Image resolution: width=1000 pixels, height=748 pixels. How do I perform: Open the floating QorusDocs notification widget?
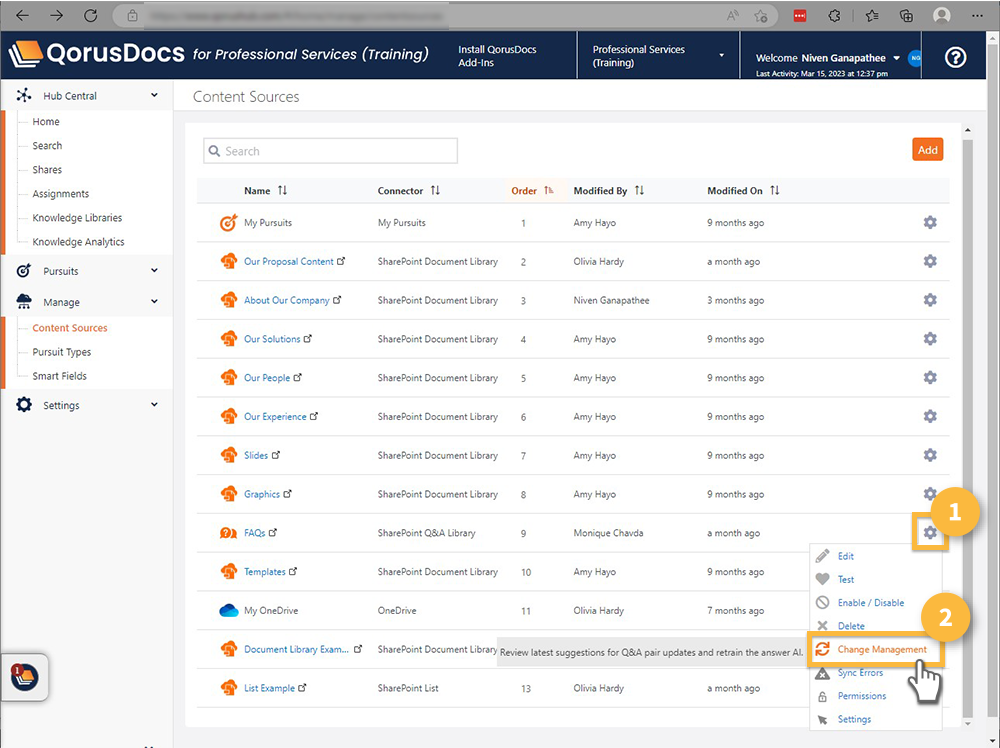tap(24, 677)
